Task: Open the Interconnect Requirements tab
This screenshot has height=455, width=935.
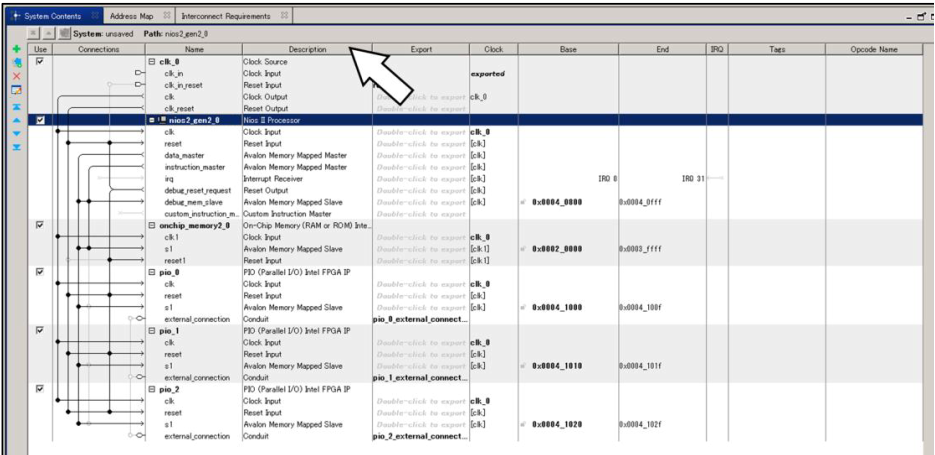Action: coord(226,16)
